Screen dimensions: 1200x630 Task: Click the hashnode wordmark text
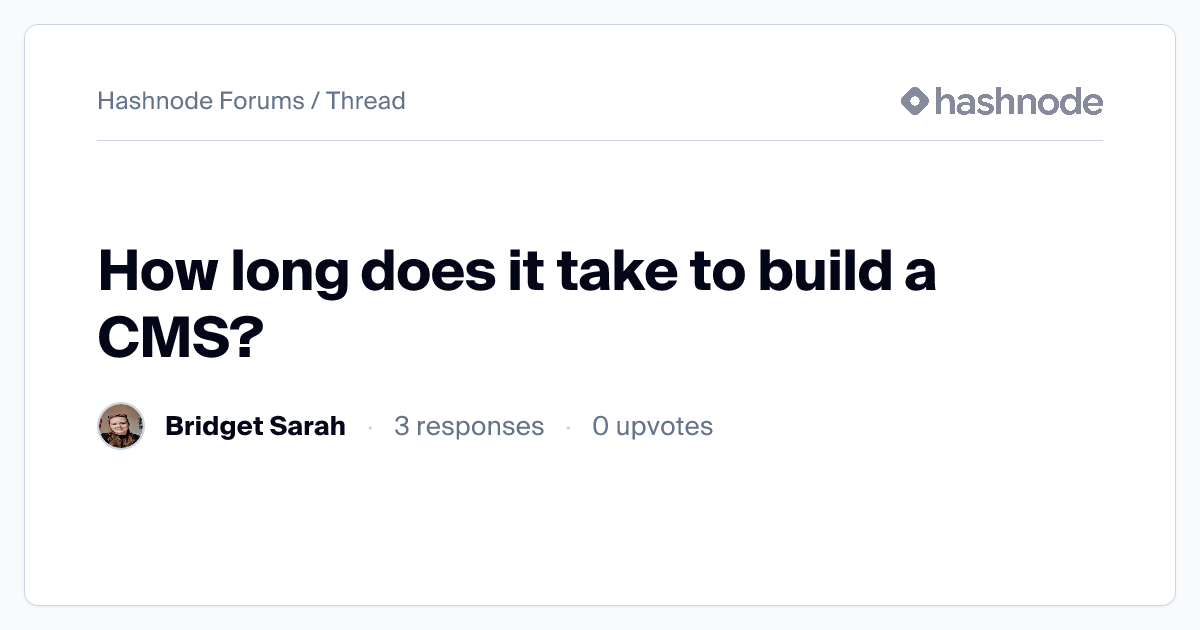click(x=1019, y=101)
